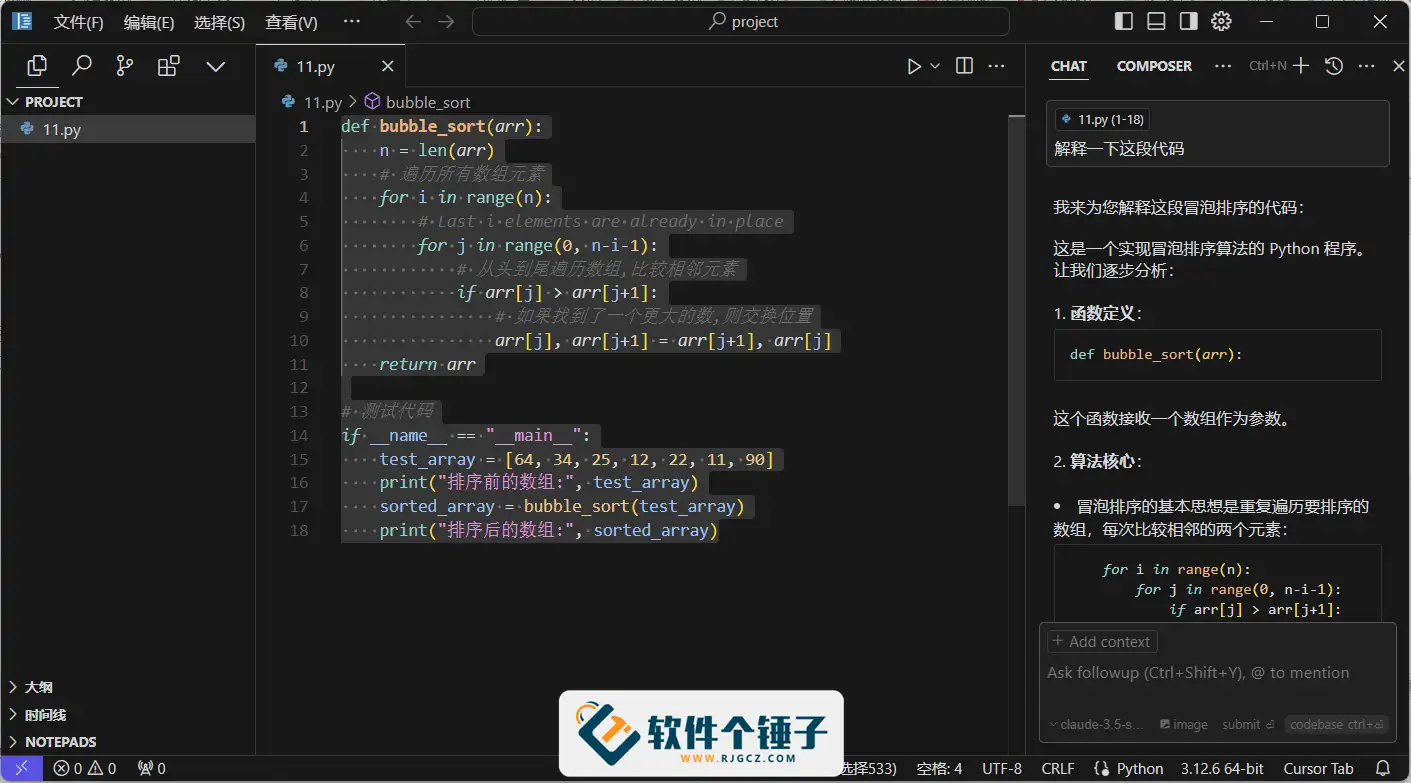Switch to the COMPOSER tab
Image resolution: width=1411 pixels, height=783 pixels.
coord(1154,66)
